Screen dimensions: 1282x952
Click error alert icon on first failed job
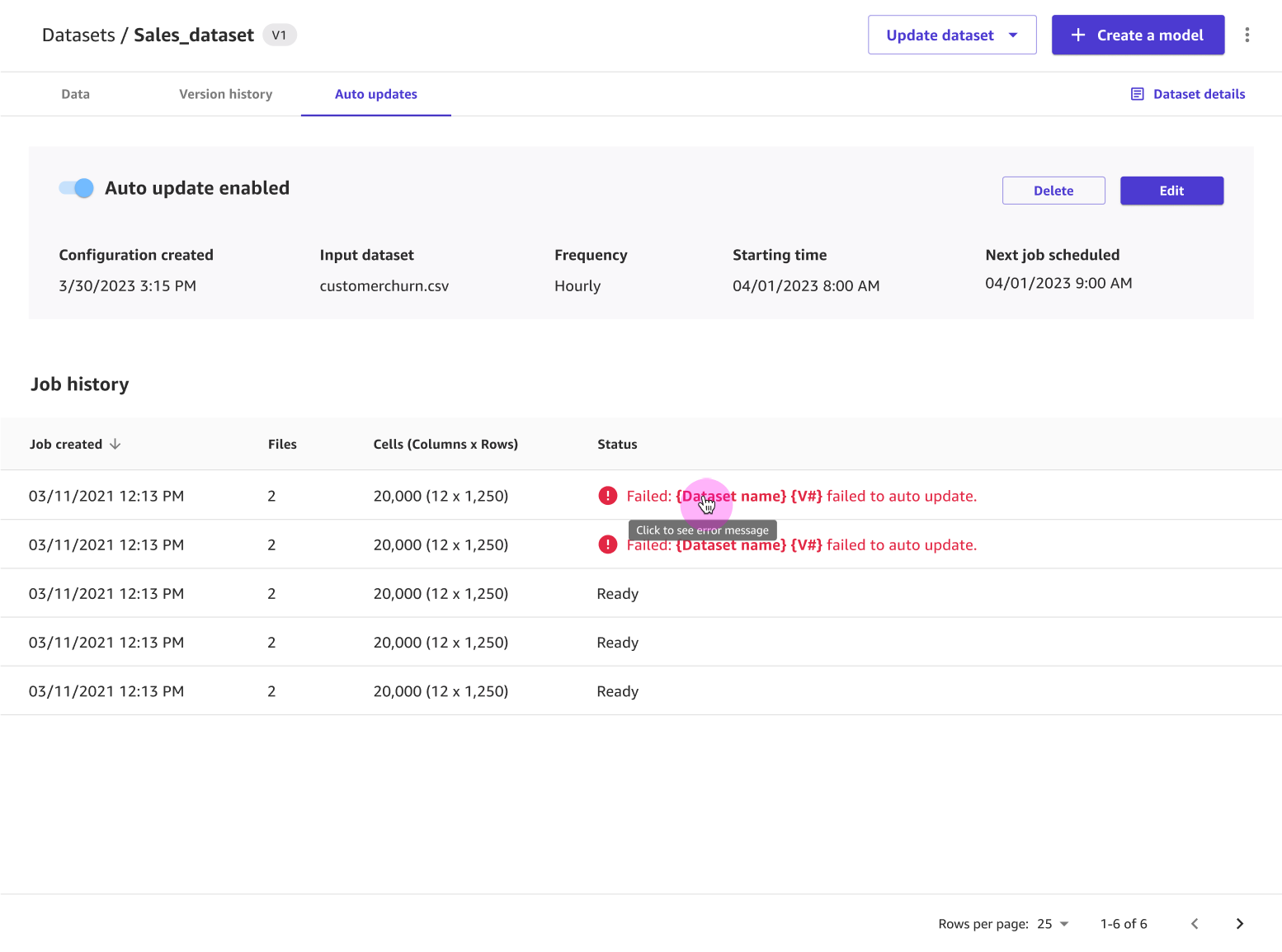[x=607, y=495]
